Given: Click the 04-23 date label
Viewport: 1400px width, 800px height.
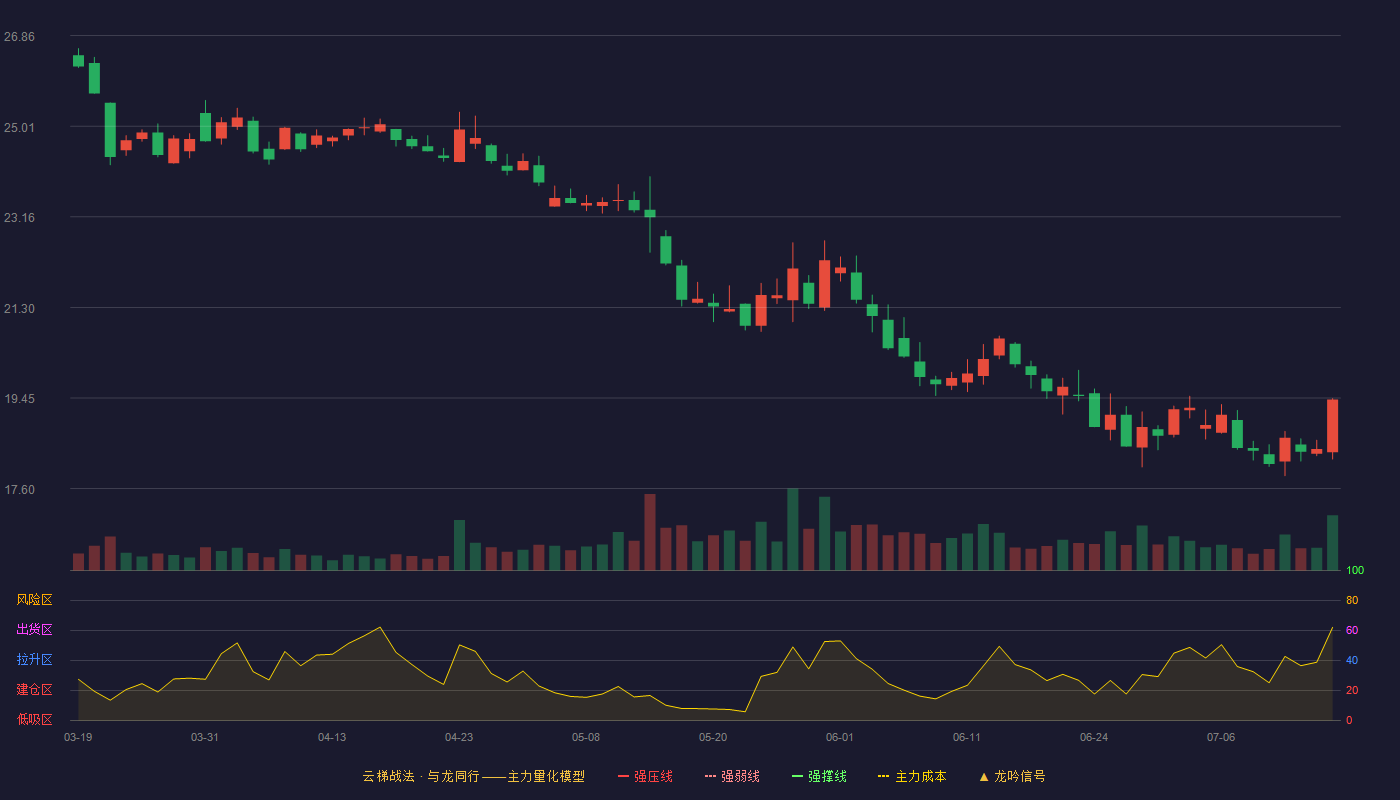Looking at the screenshot, I should coord(459,737).
